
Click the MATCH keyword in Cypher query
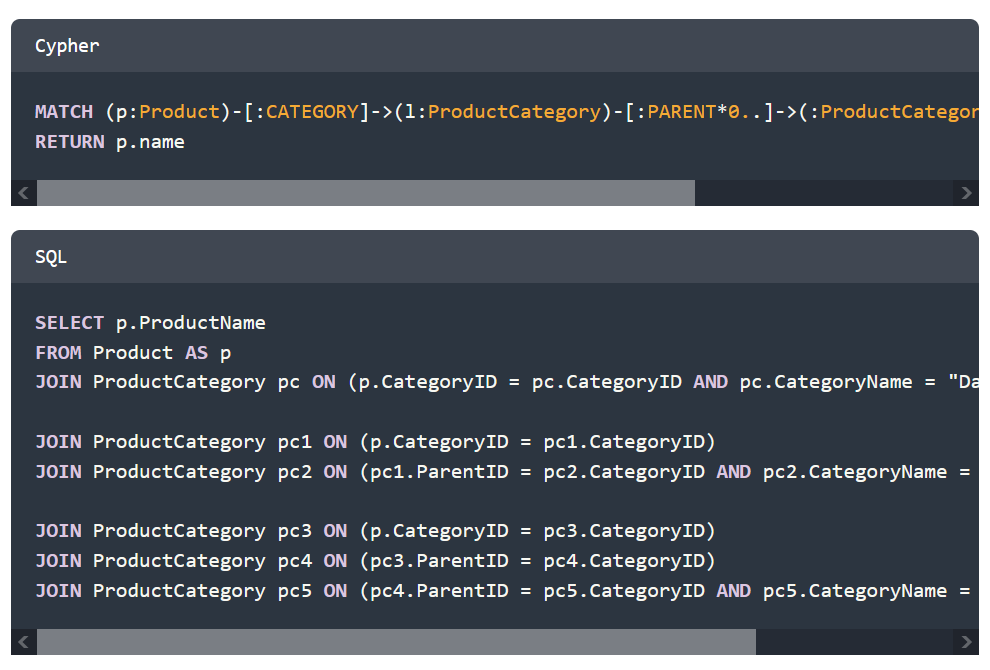click(64, 112)
